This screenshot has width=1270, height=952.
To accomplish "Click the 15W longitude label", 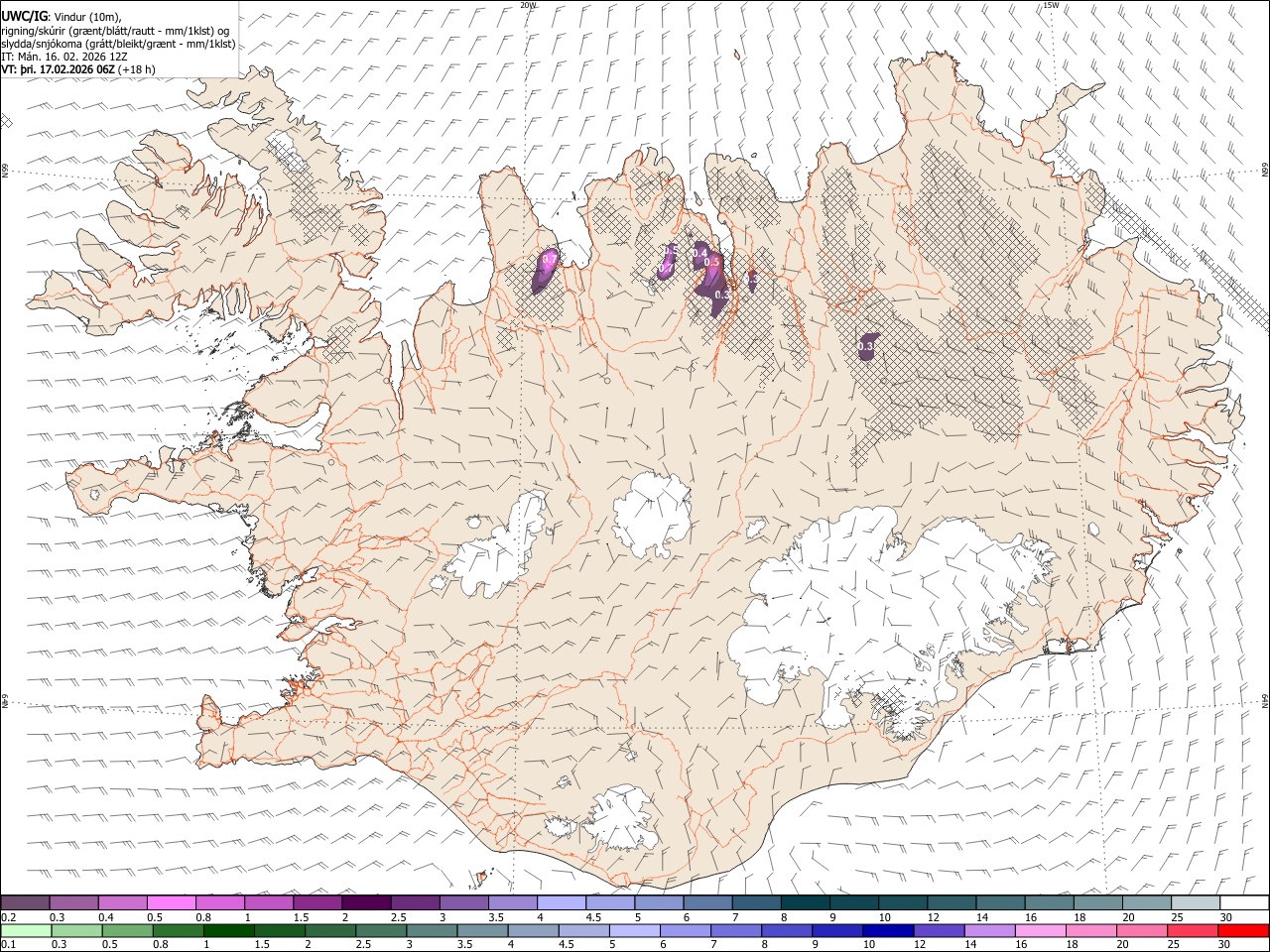I will tap(1050, 5).
